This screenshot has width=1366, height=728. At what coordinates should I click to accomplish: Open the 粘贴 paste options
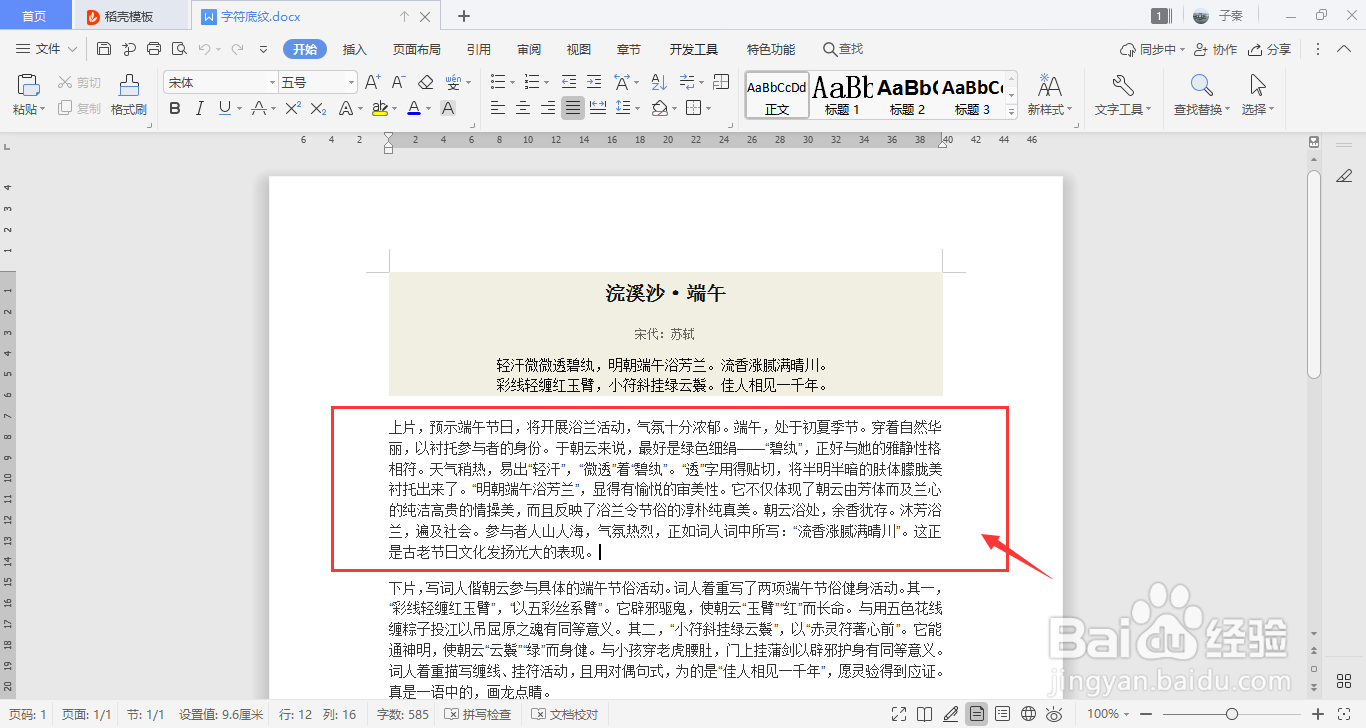[27, 95]
